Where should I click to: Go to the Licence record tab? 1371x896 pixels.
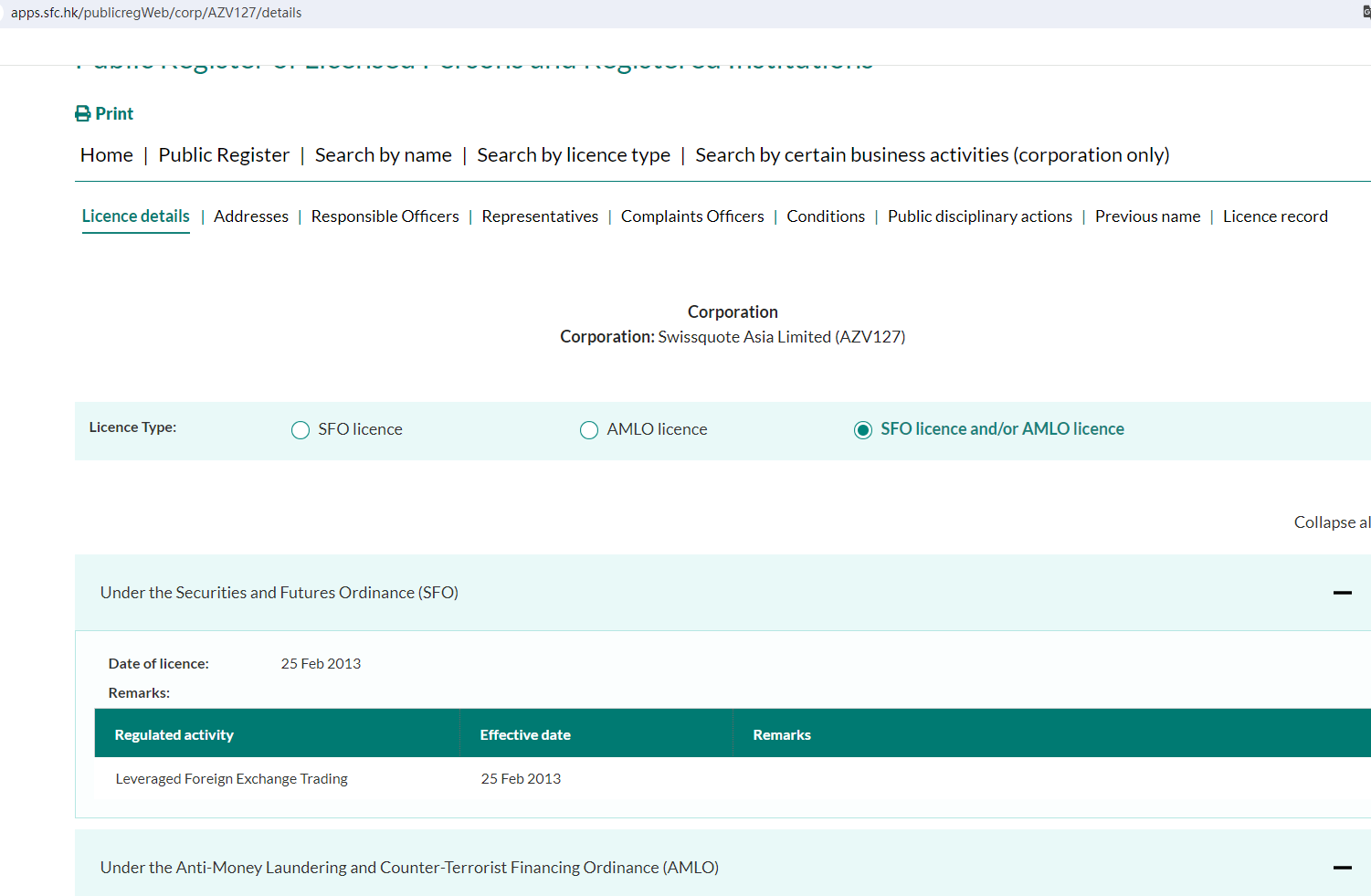[x=1275, y=216]
